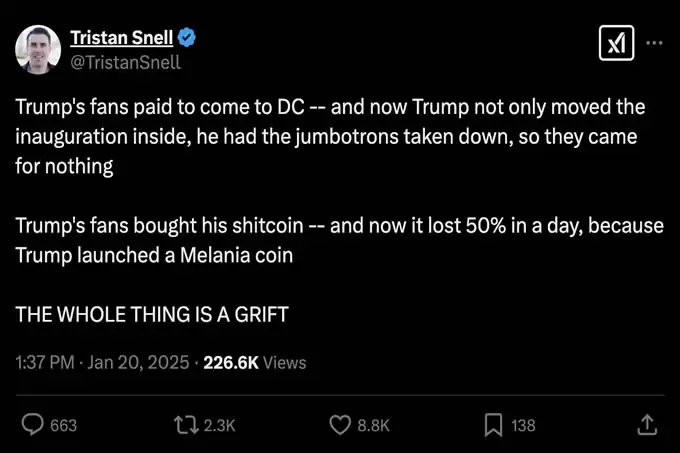Bookmark this tweet using the bookmark icon
Screen dimensions: 680x453
click(x=493, y=425)
